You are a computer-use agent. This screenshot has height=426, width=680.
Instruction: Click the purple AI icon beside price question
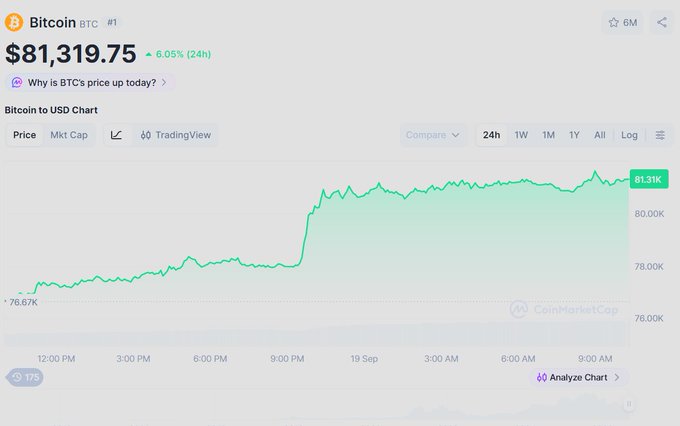pyautogui.click(x=17, y=82)
